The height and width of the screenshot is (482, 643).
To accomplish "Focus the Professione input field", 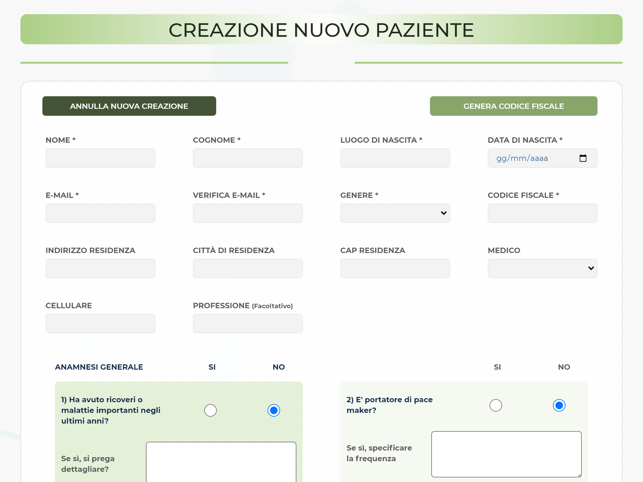I will tap(248, 324).
